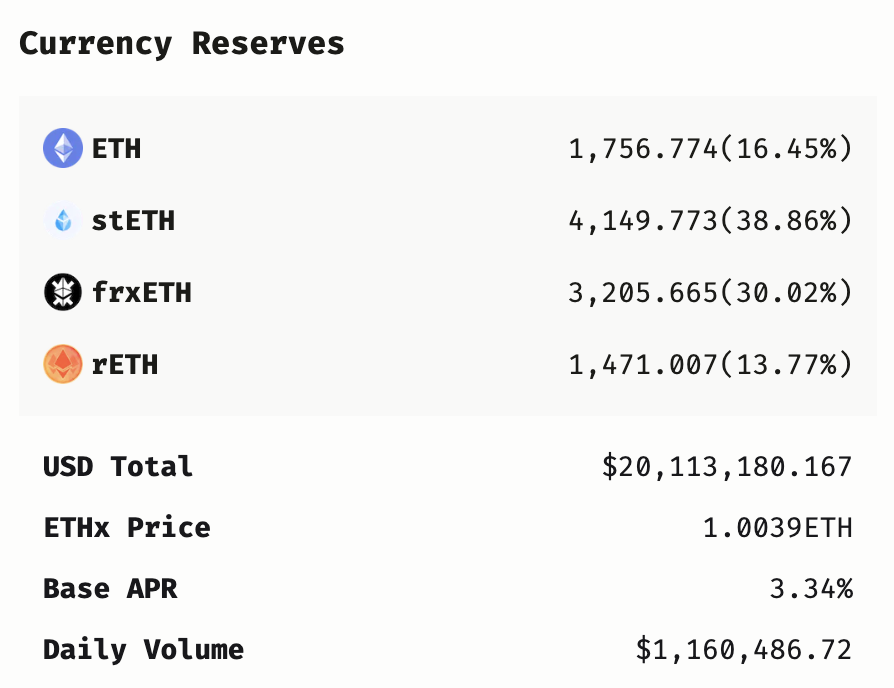The image size is (894, 688).
Task: Click the 1.0039ETH price value
Action: (778, 528)
